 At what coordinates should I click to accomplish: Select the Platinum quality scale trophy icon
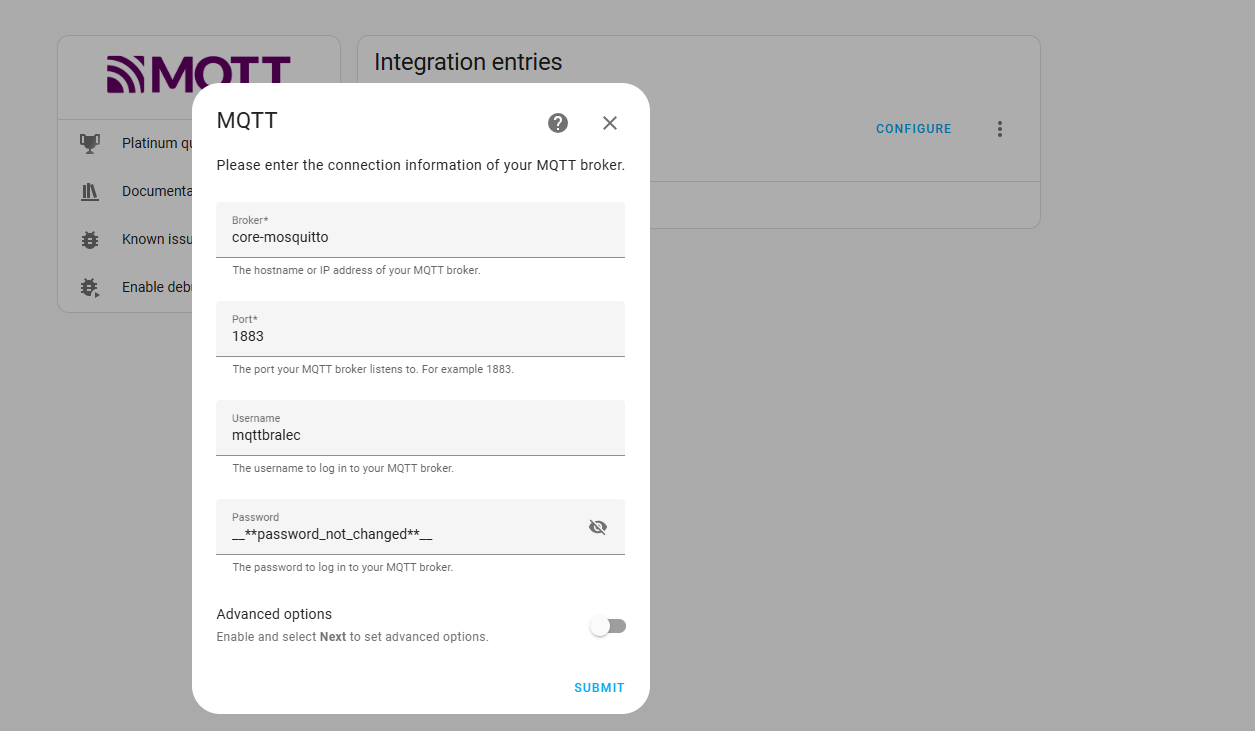pyautogui.click(x=89, y=142)
